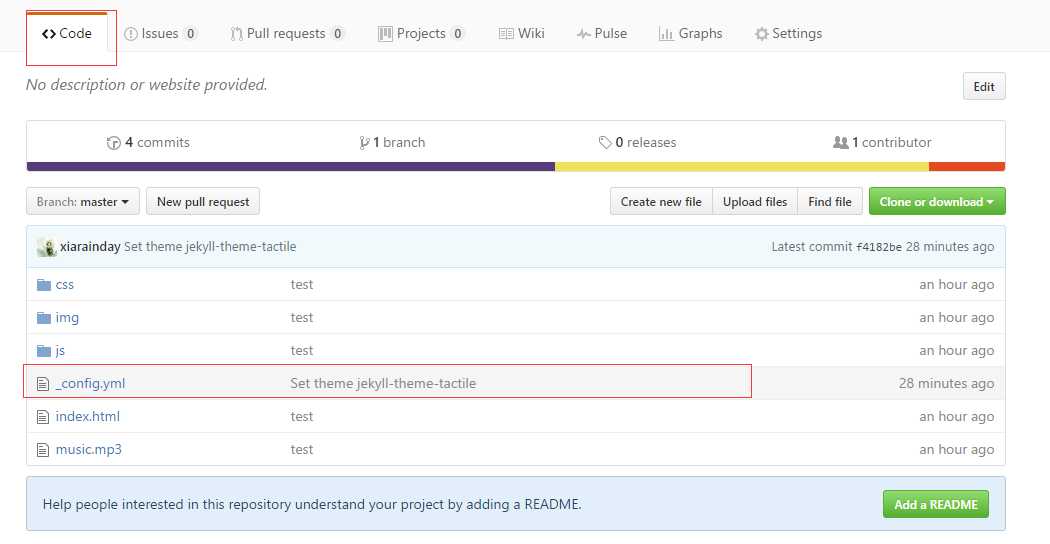Open the Code tab

pos(67,33)
